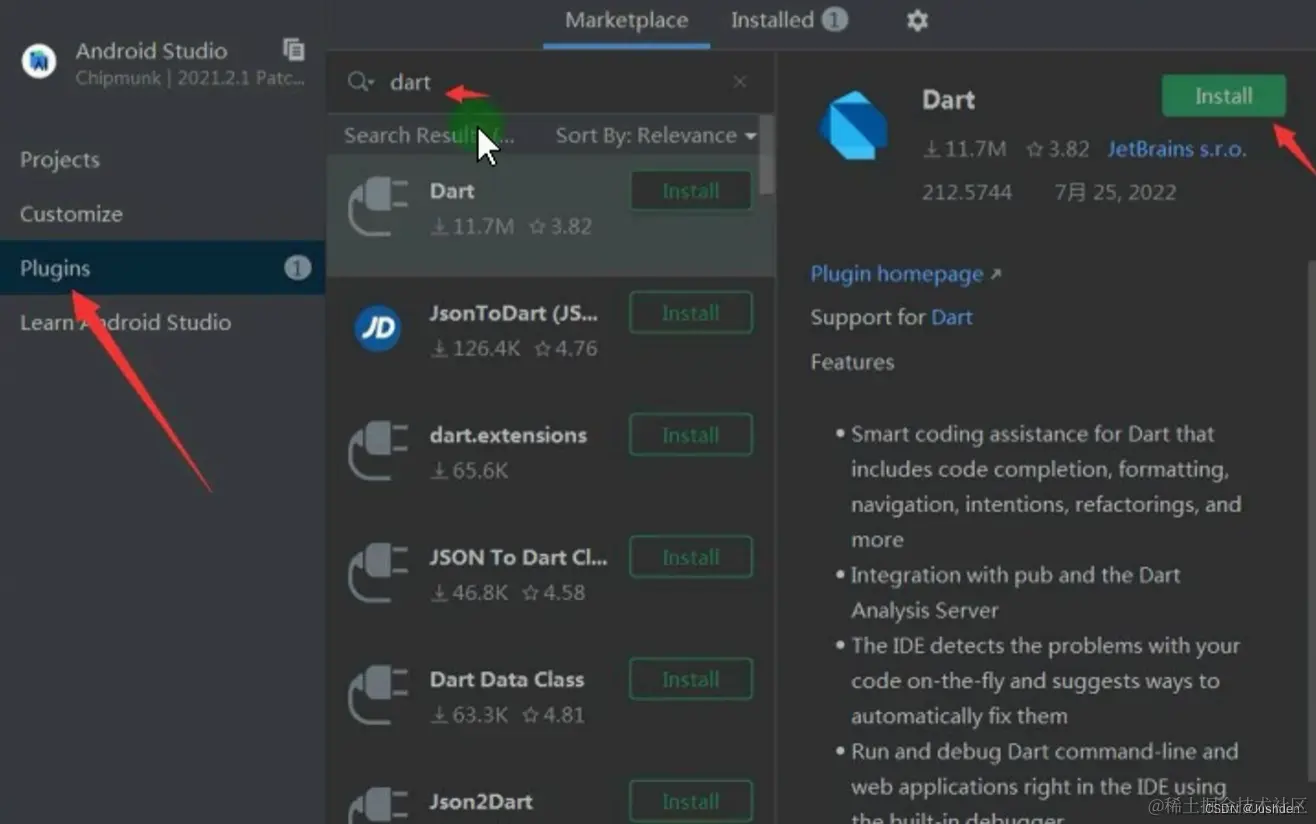The height and width of the screenshot is (824, 1316).
Task: Install the Dart plugin from list
Action: pos(691,191)
